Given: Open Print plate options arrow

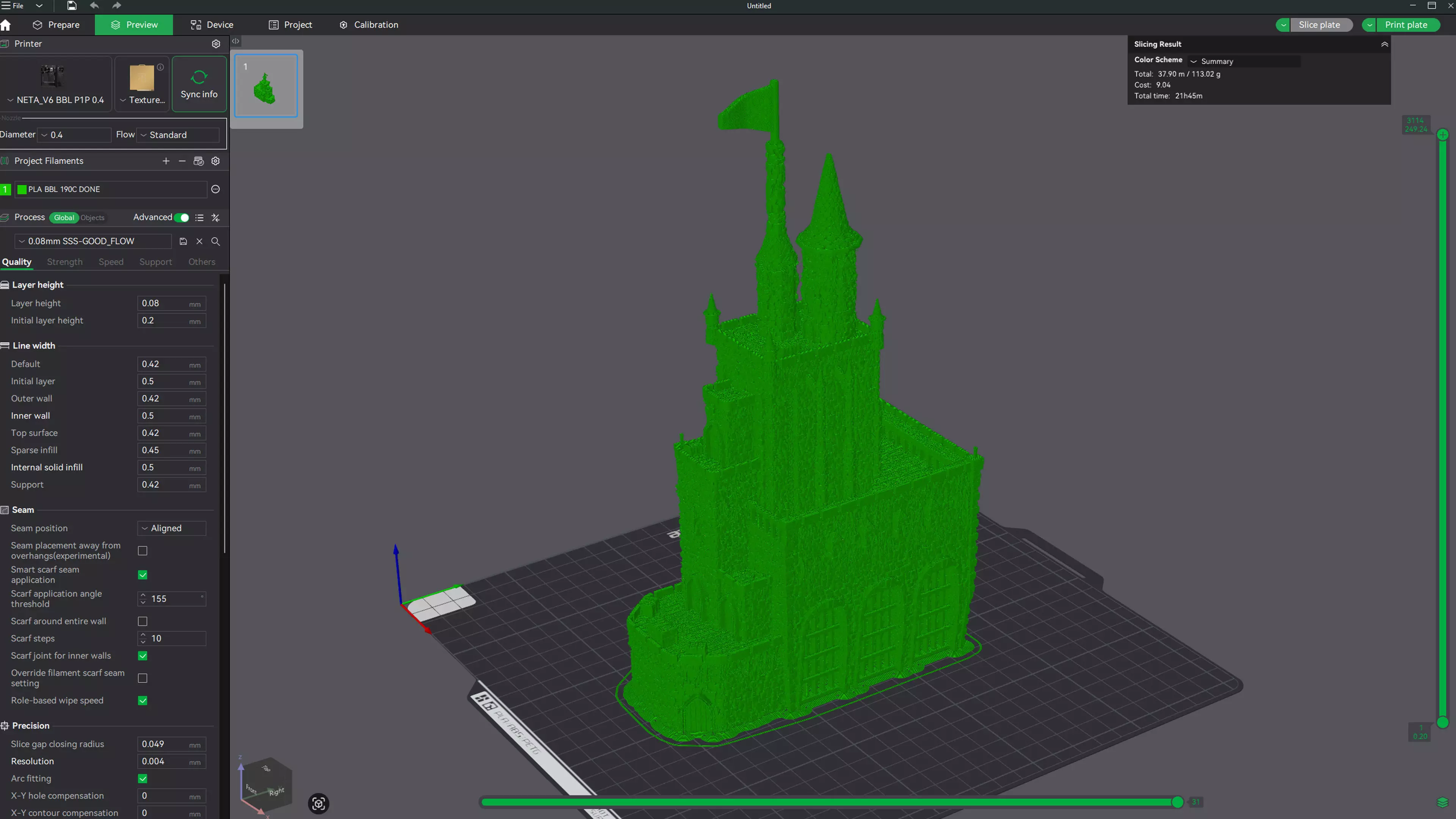Looking at the screenshot, I should [x=1369, y=25].
